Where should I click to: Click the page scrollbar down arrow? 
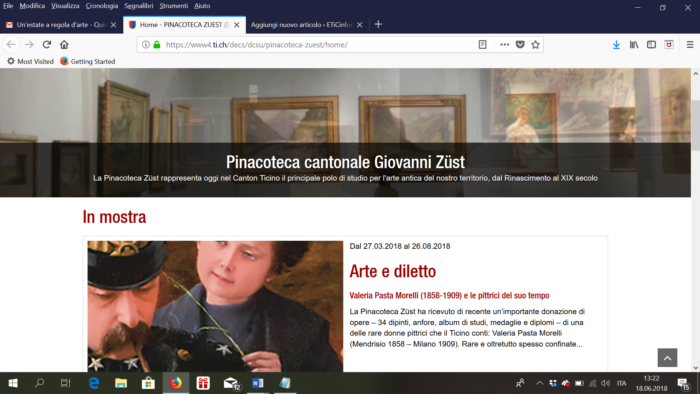coord(696,367)
